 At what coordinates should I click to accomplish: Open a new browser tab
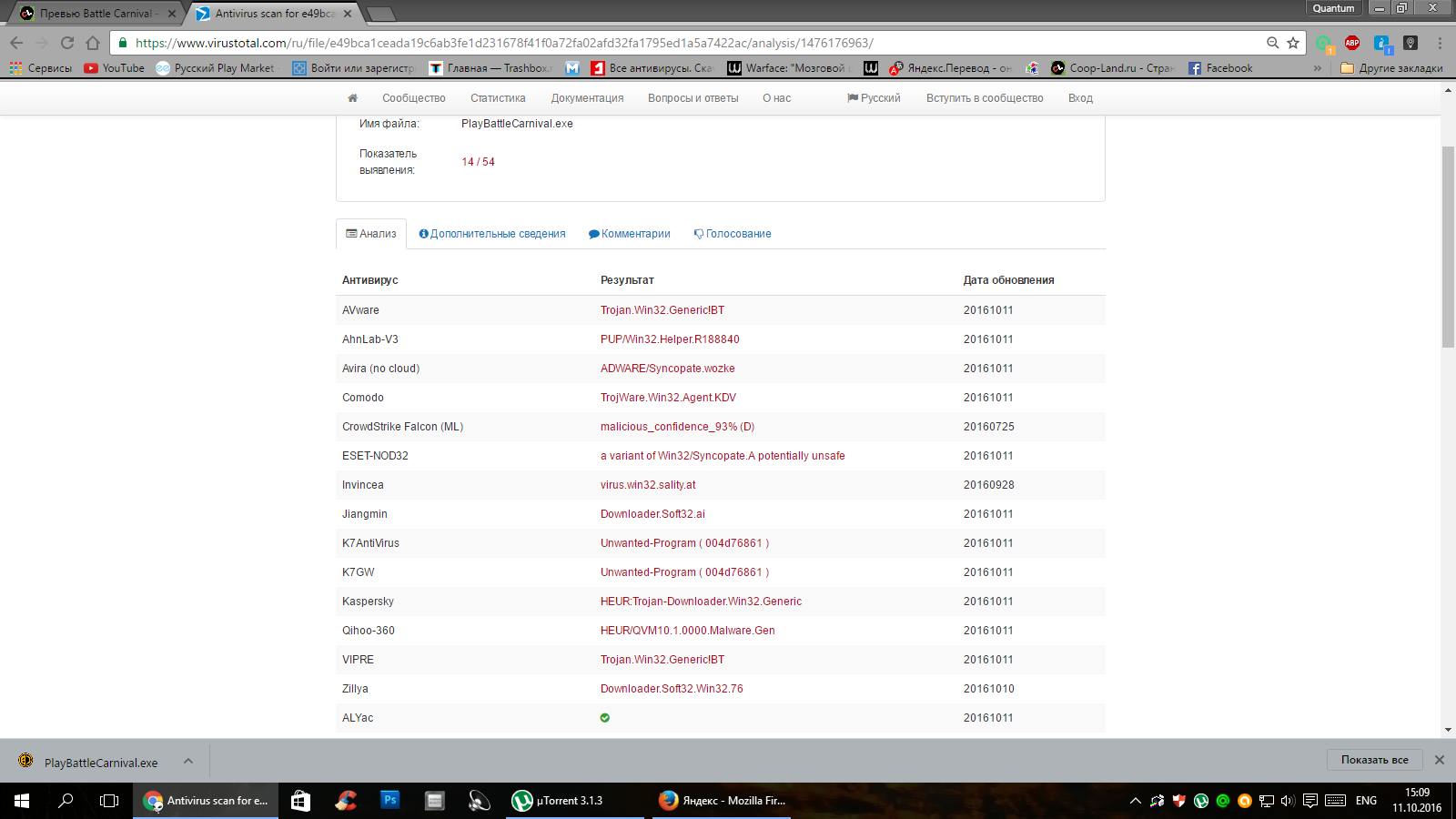pyautogui.click(x=380, y=14)
